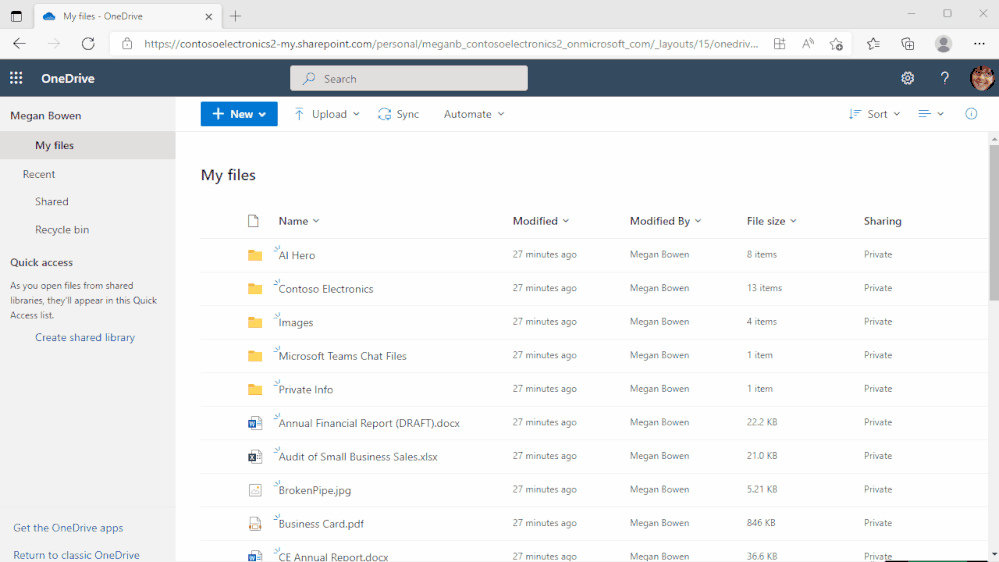Open Annual Financial Report (DRAFT).docx
The height and width of the screenshot is (562, 999).
click(369, 423)
